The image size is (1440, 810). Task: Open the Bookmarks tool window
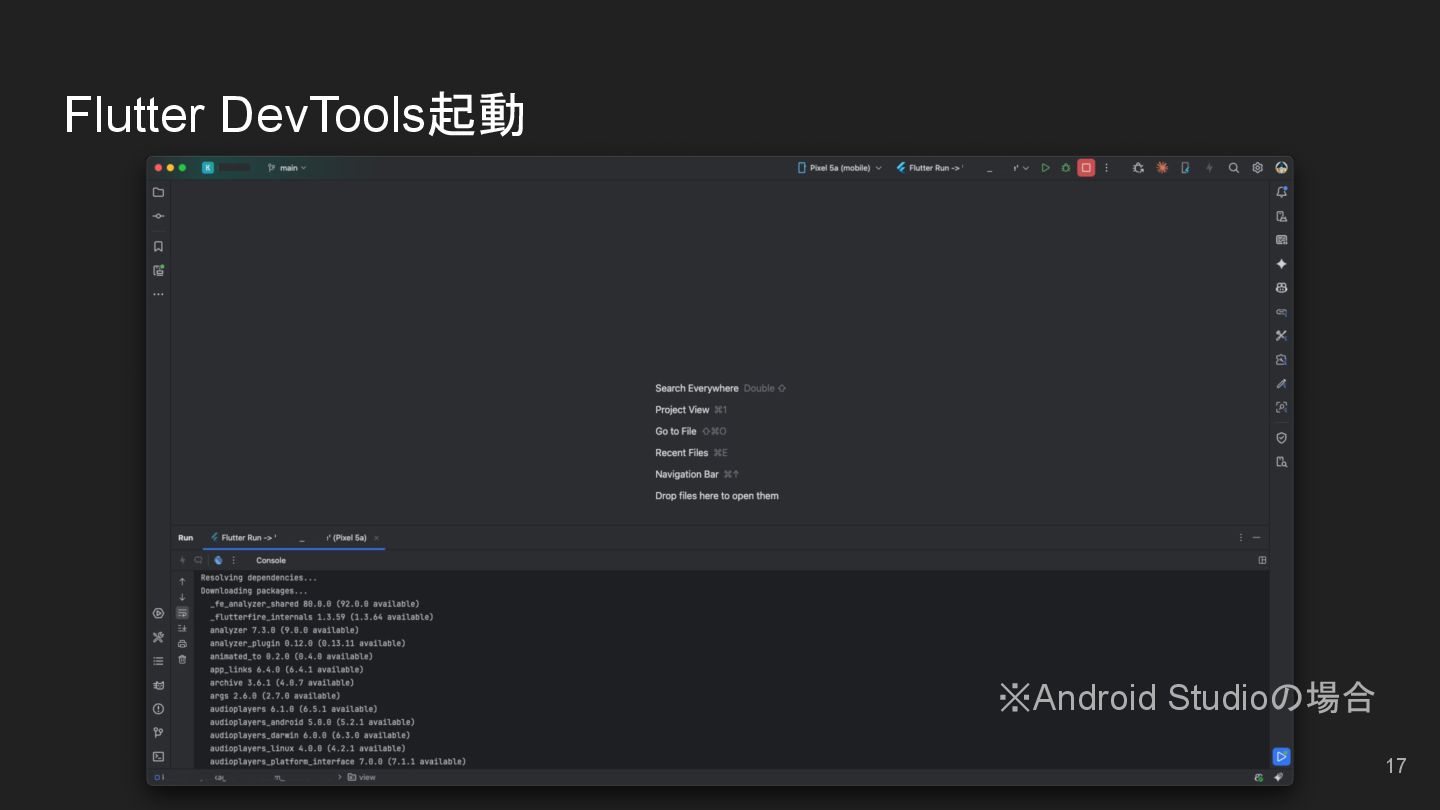coord(158,246)
